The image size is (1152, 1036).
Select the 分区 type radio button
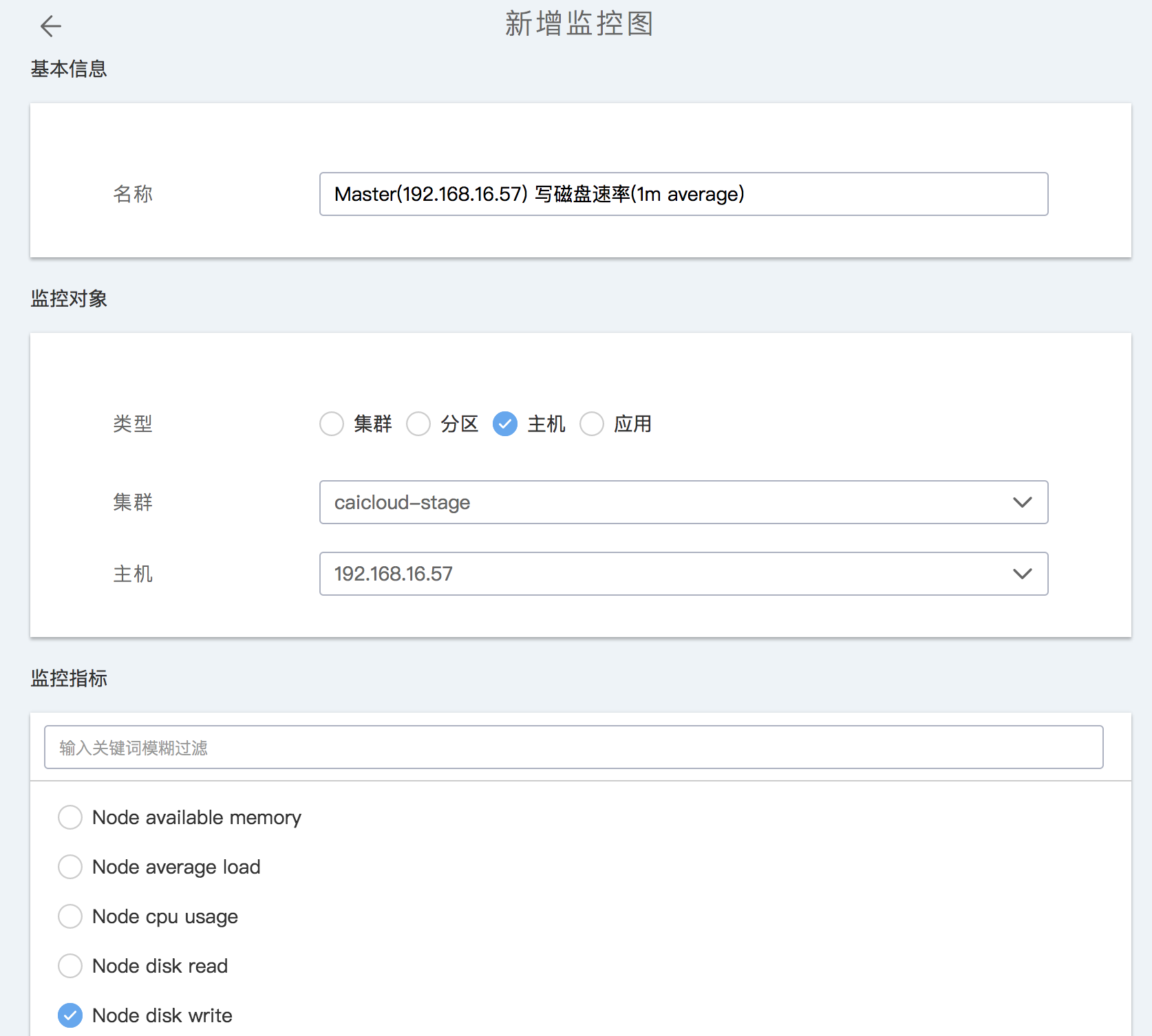pyautogui.click(x=418, y=424)
